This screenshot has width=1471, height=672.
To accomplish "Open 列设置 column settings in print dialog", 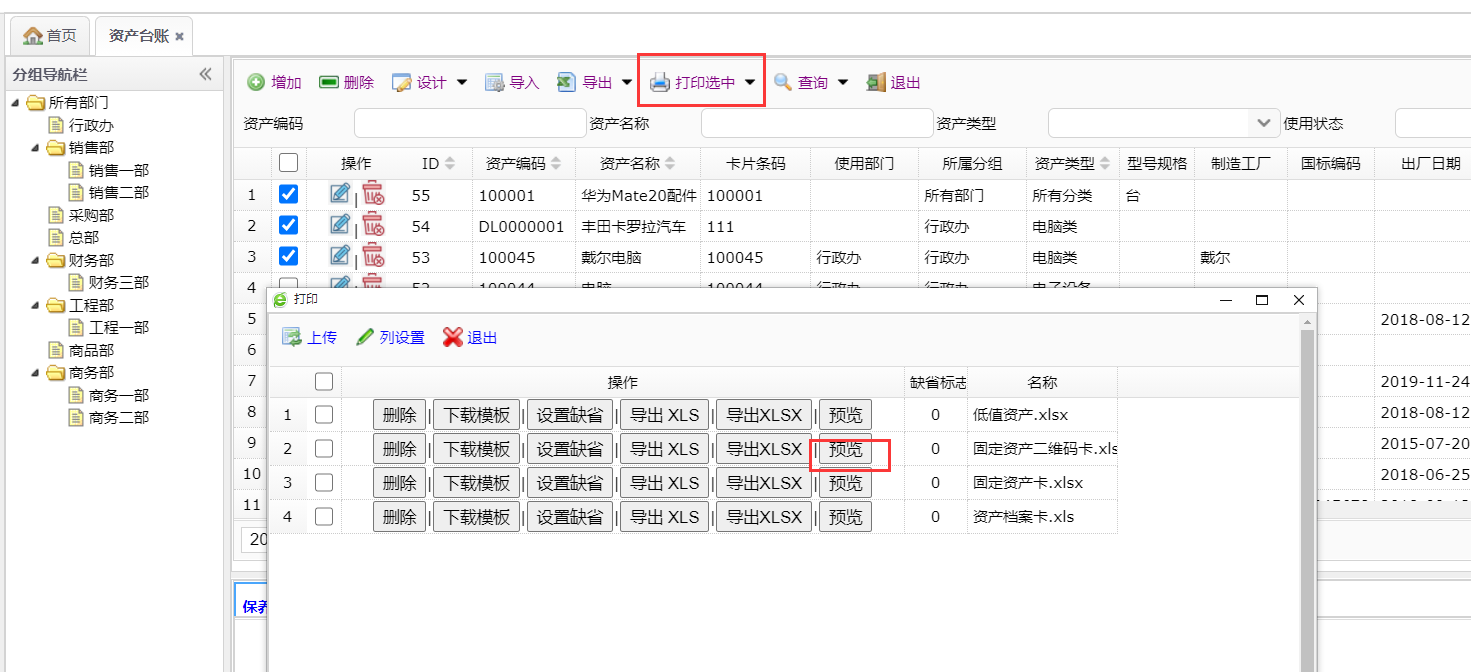I will [x=366, y=338].
